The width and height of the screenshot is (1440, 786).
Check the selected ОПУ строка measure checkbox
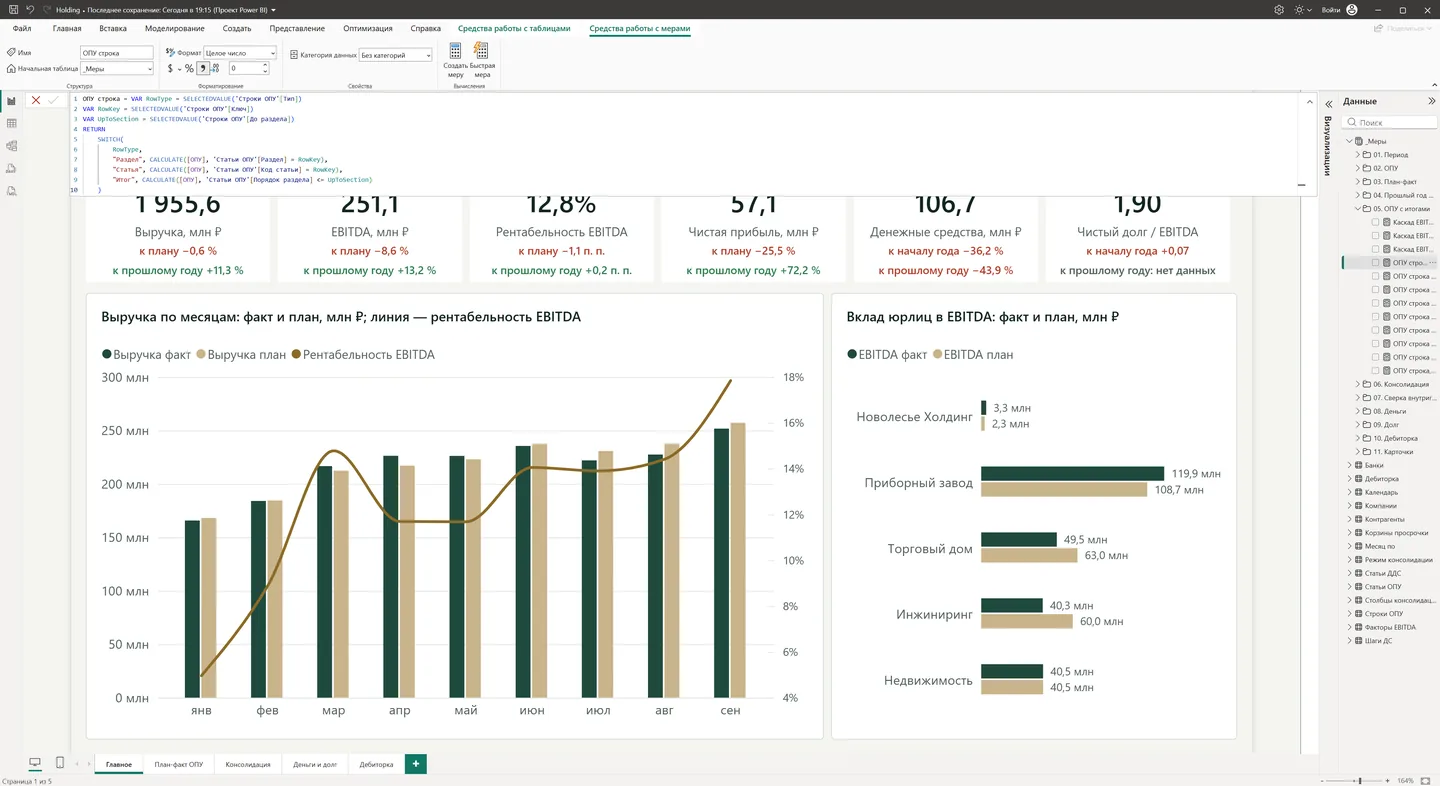tap(1376, 263)
